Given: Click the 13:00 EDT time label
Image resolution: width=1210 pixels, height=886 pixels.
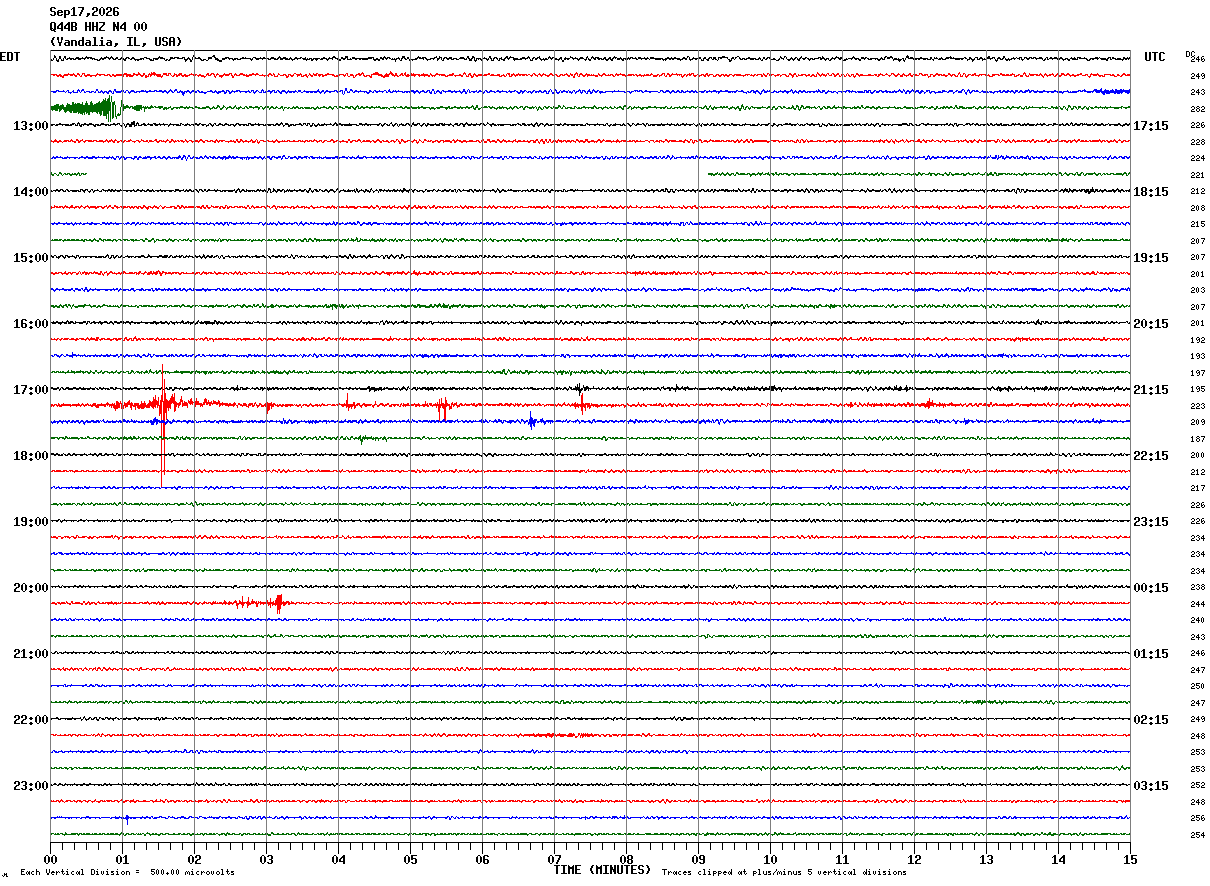Looking at the screenshot, I should point(31,126).
